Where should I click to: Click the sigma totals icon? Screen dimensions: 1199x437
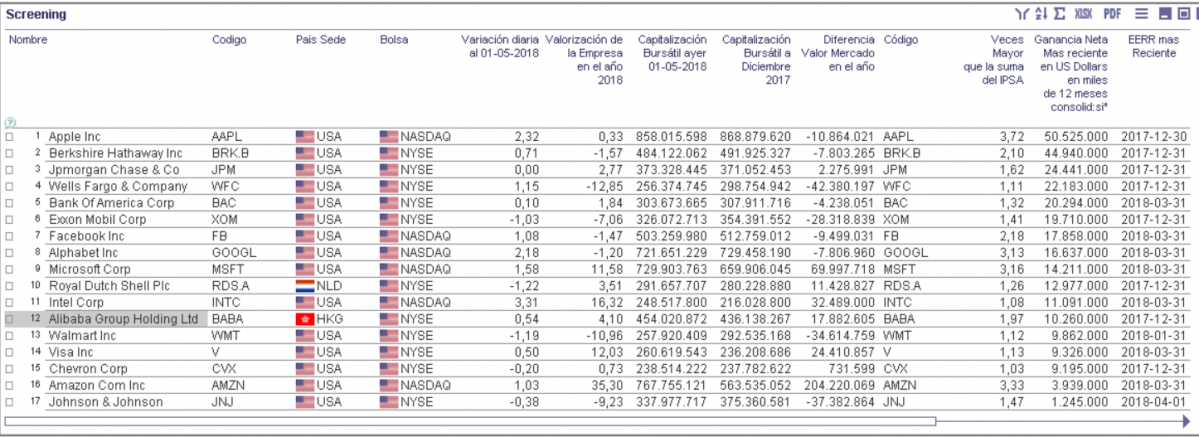pyautogui.click(x=1059, y=14)
